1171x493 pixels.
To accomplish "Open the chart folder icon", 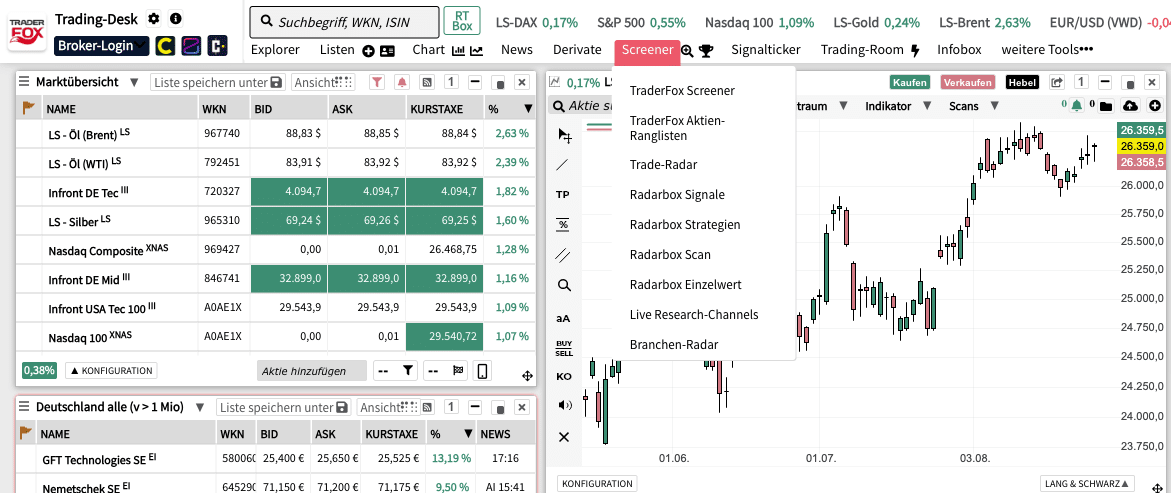I will 1106,106.
